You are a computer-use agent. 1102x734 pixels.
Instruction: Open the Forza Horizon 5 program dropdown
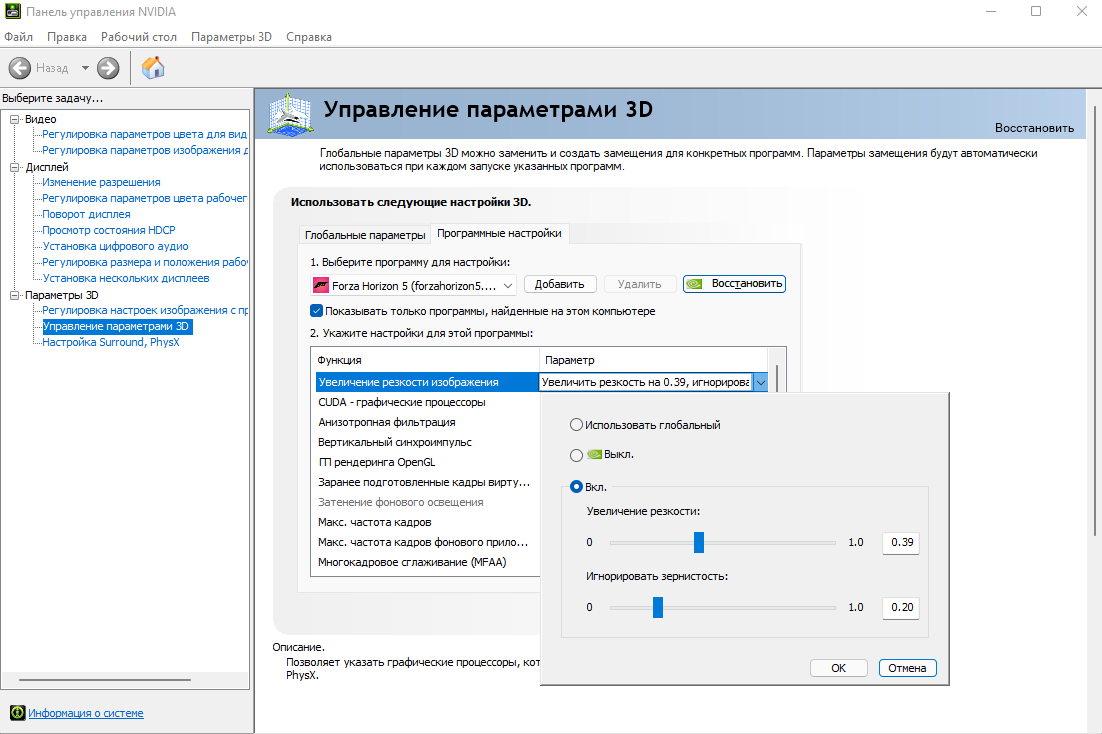413,285
